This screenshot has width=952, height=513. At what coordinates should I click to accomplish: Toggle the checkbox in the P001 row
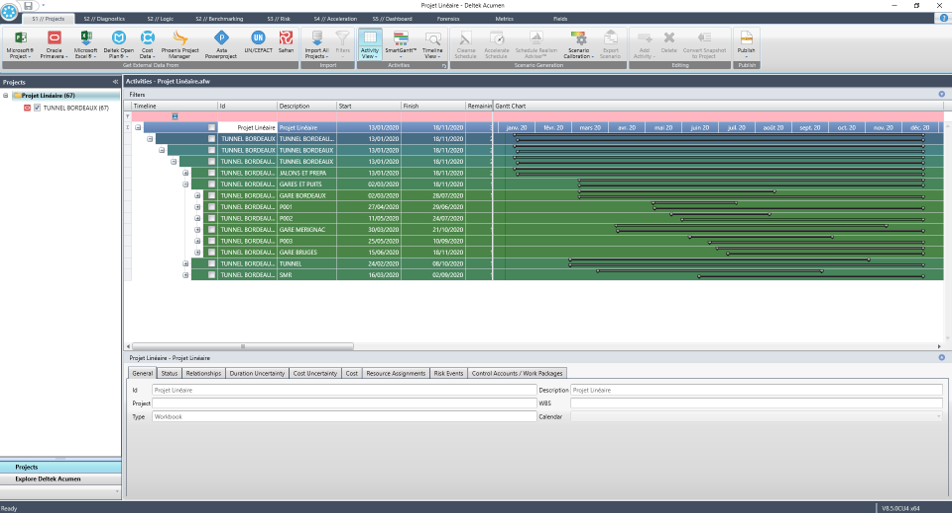pyautogui.click(x=211, y=207)
